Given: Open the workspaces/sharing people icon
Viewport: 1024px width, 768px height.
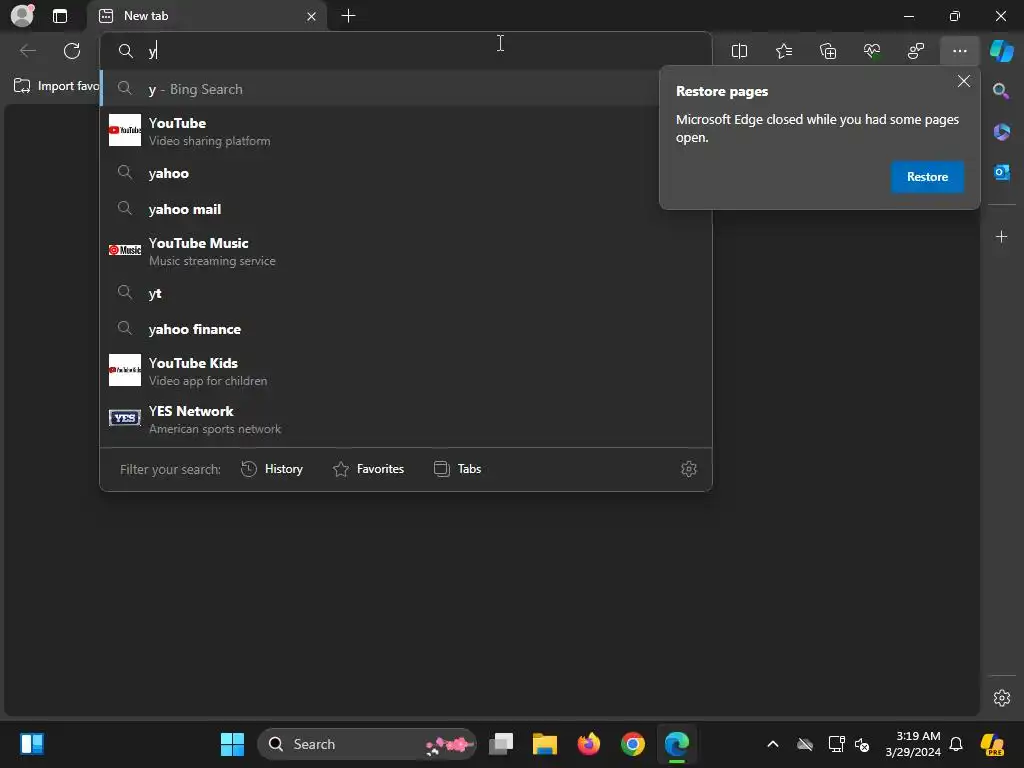Looking at the screenshot, I should [x=916, y=51].
